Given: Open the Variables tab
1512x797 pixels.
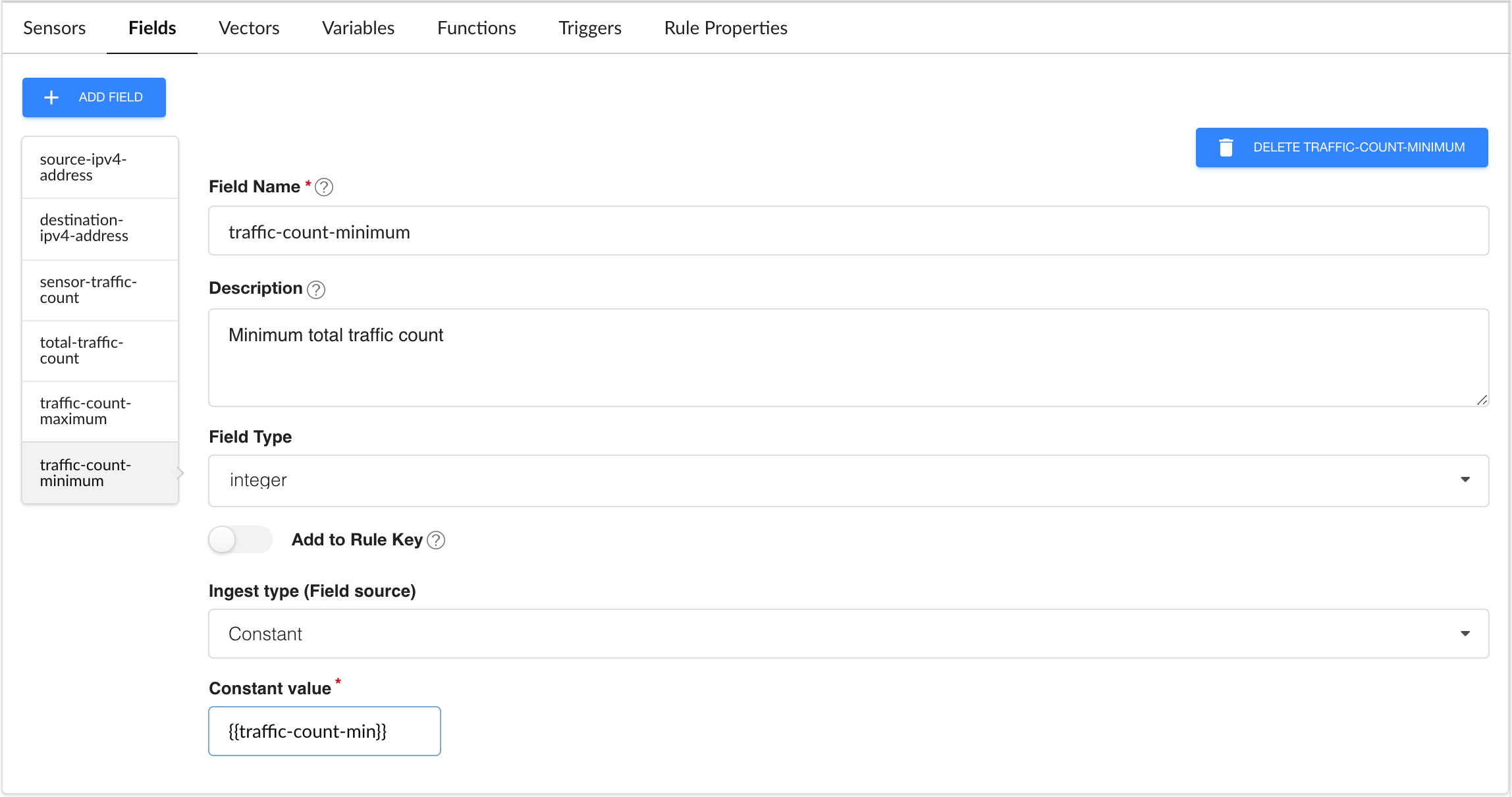Looking at the screenshot, I should coord(358,28).
